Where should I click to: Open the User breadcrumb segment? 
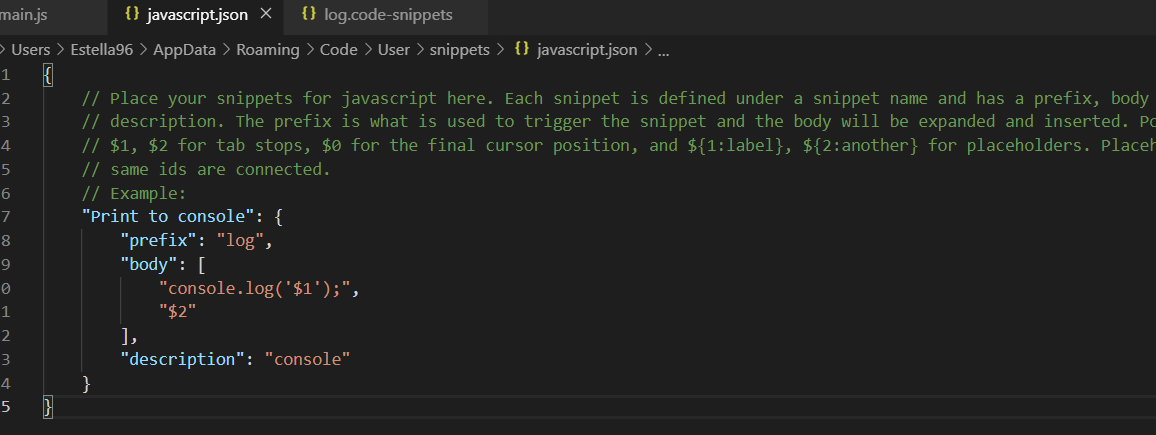394,50
